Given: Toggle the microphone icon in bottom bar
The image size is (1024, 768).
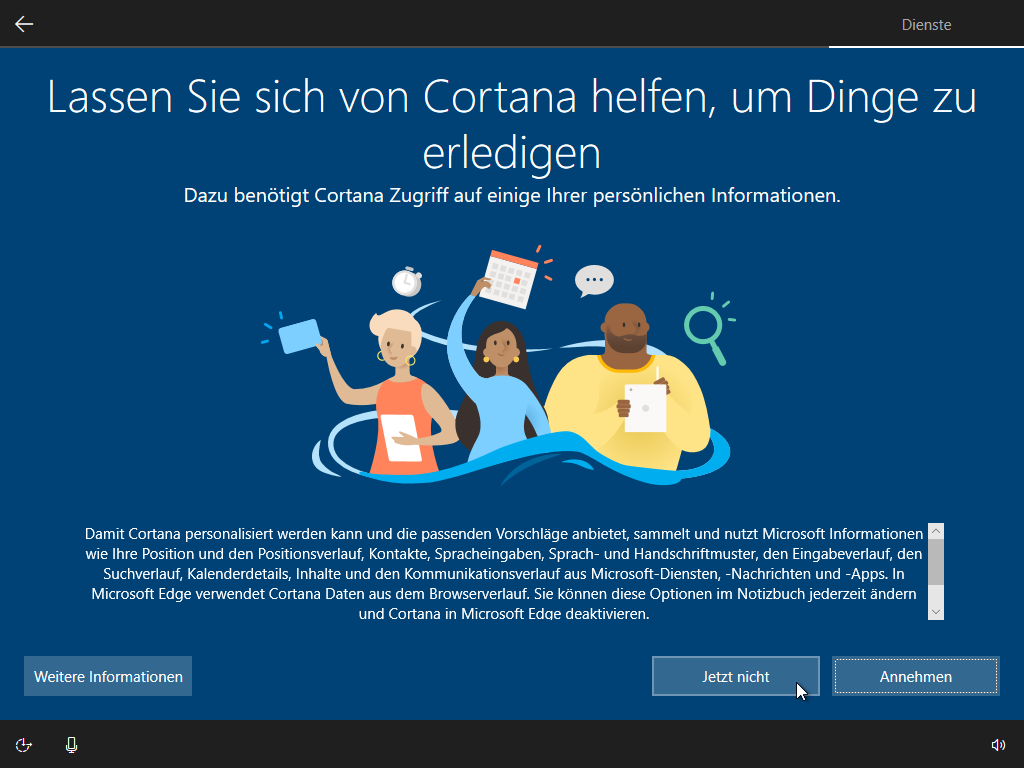Looking at the screenshot, I should click(x=71, y=744).
